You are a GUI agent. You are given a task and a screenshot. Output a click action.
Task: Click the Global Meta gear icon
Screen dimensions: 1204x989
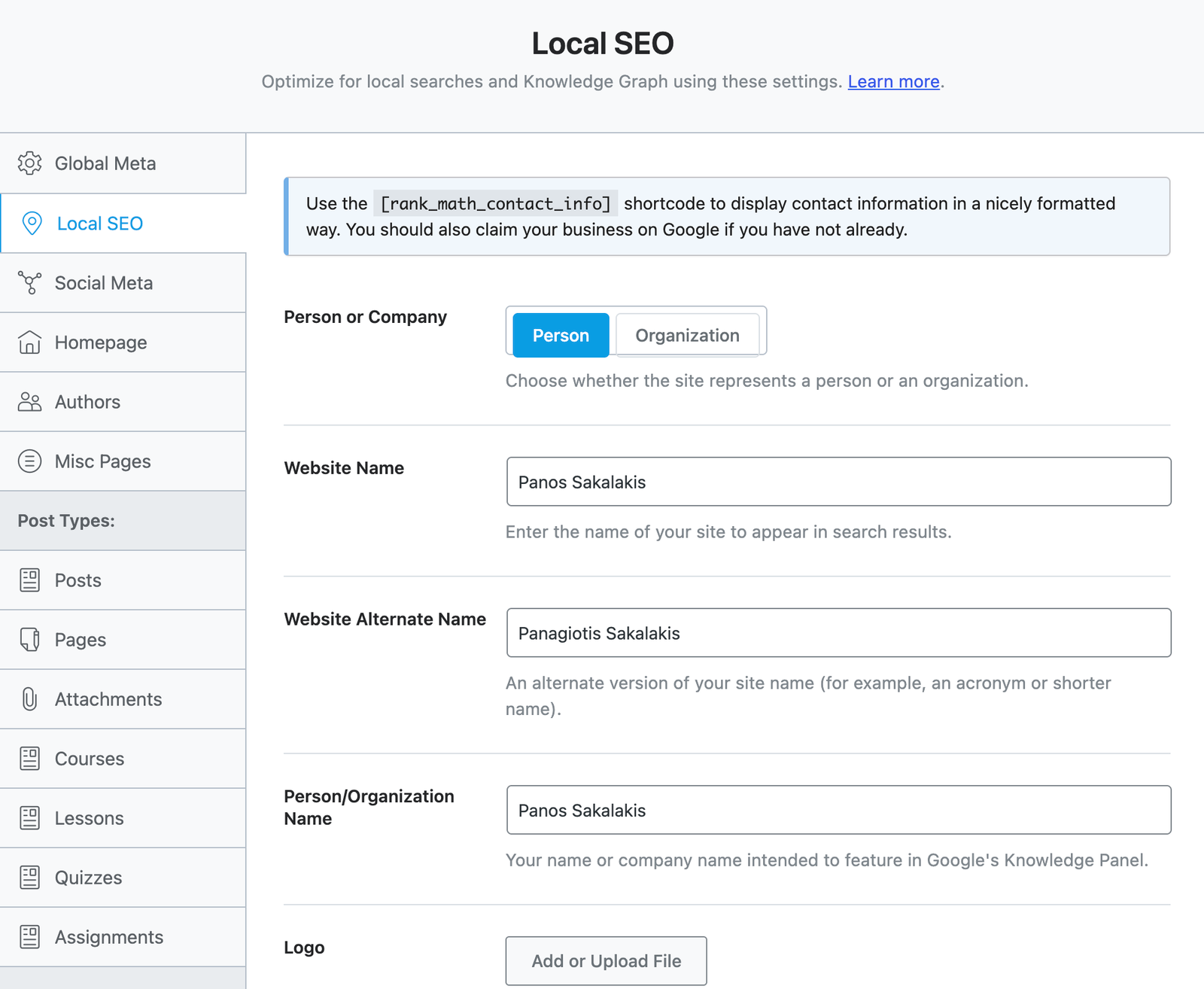pyautogui.click(x=30, y=163)
